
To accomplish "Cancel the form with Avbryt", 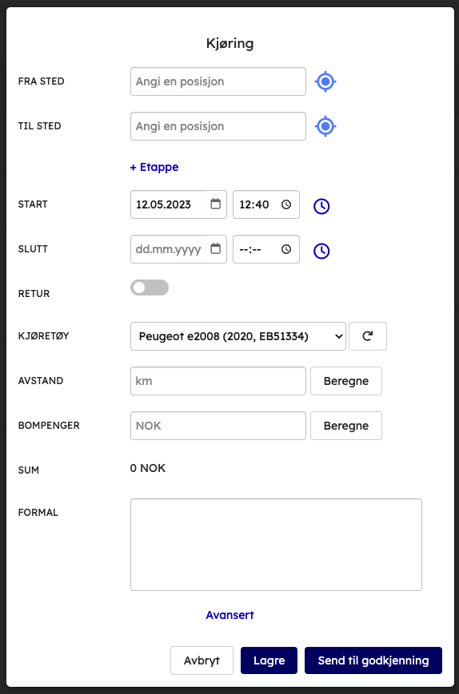I will pos(201,660).
